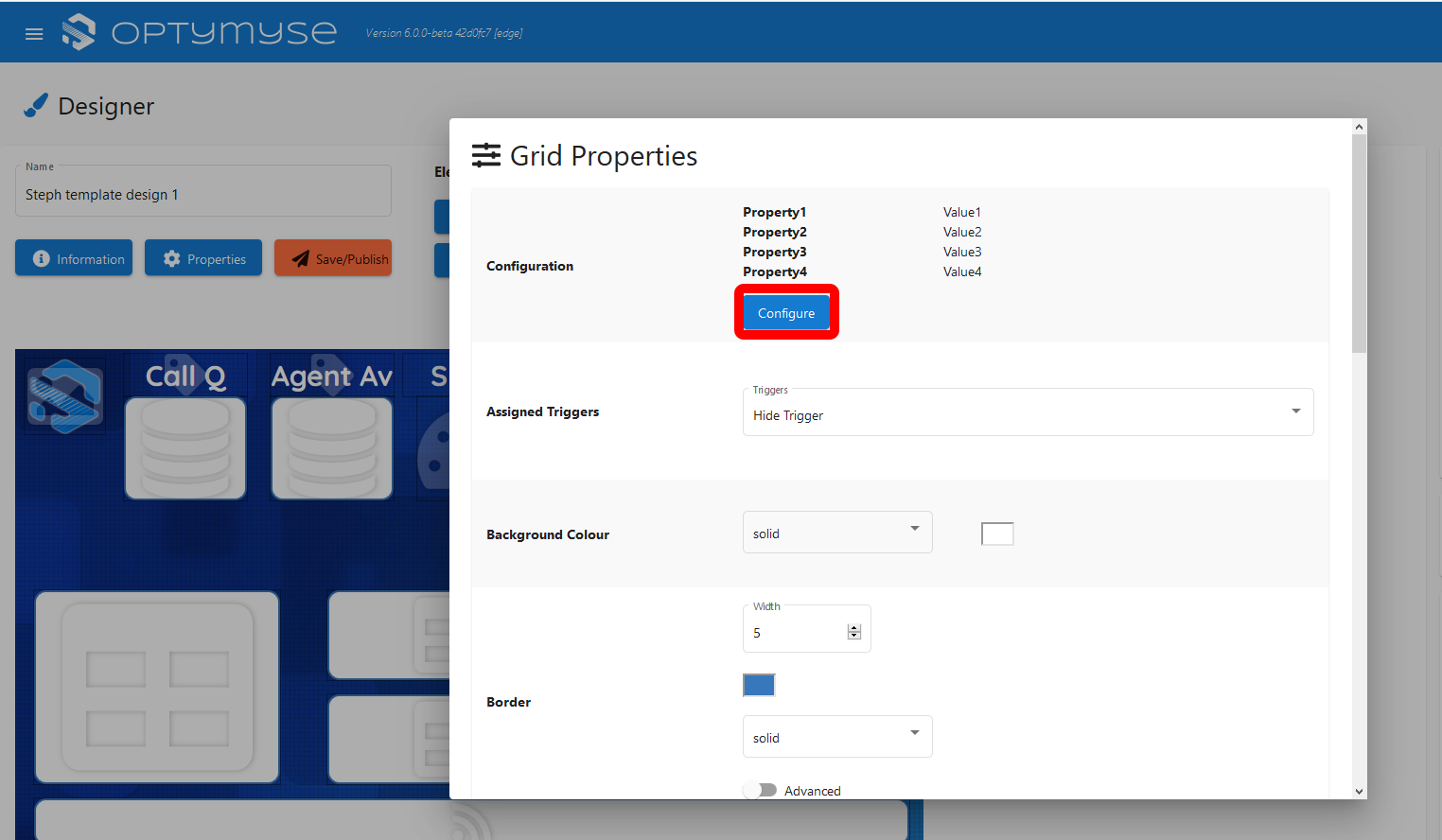Enable the Advanced toggle
1442x840 pixels.
click(x=761, y=790)
